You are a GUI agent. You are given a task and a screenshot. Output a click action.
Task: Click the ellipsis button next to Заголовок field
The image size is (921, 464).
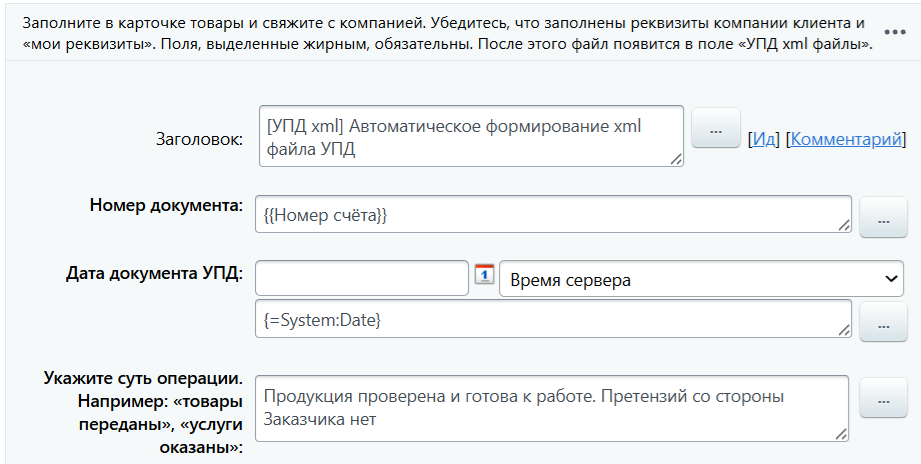[x=715, y=129]
